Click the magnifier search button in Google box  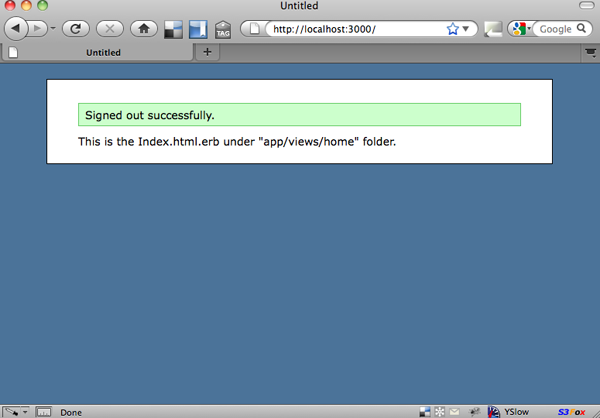tap(581, 28)
